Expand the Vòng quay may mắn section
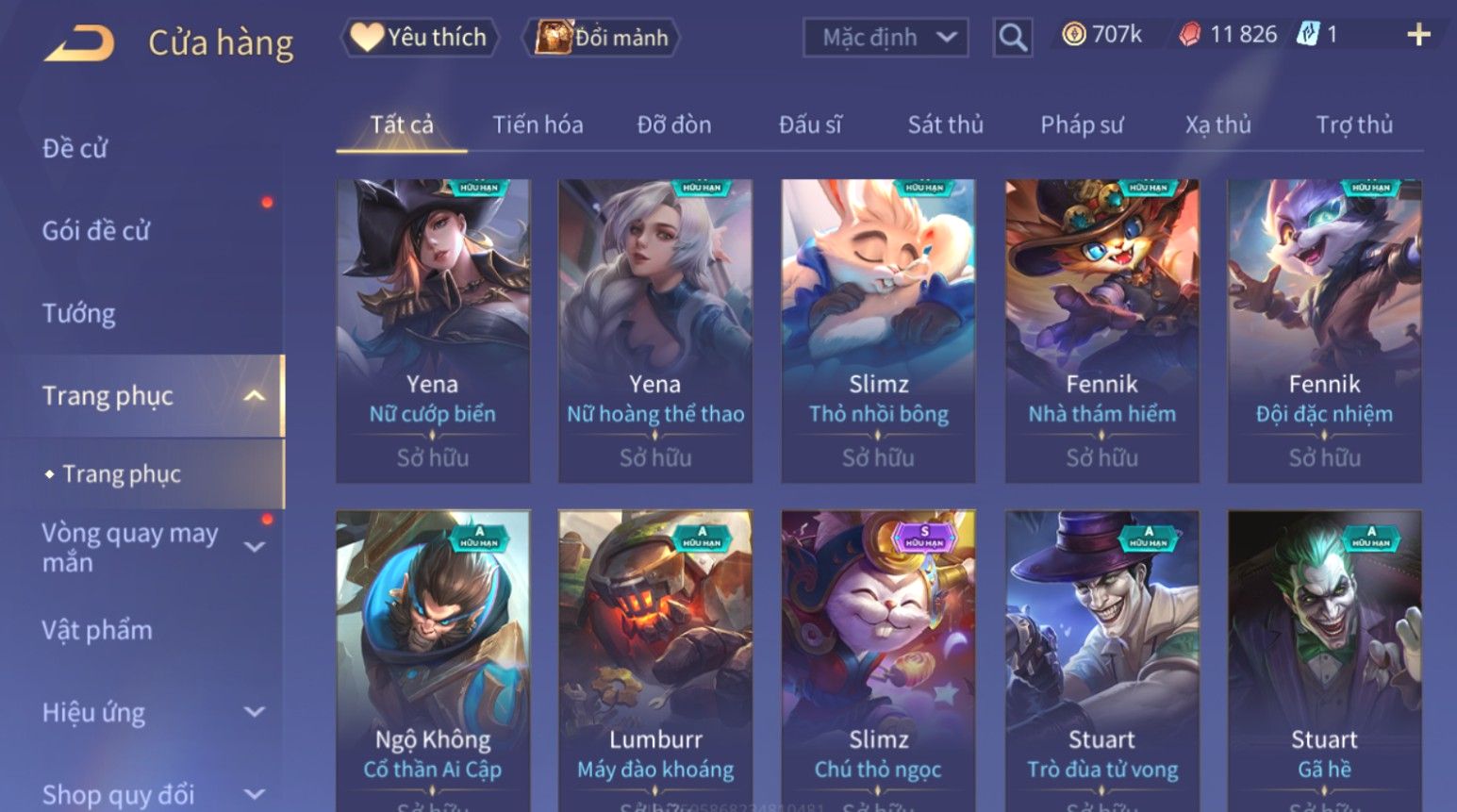The image size is (1457, 812). click(255, 547)
